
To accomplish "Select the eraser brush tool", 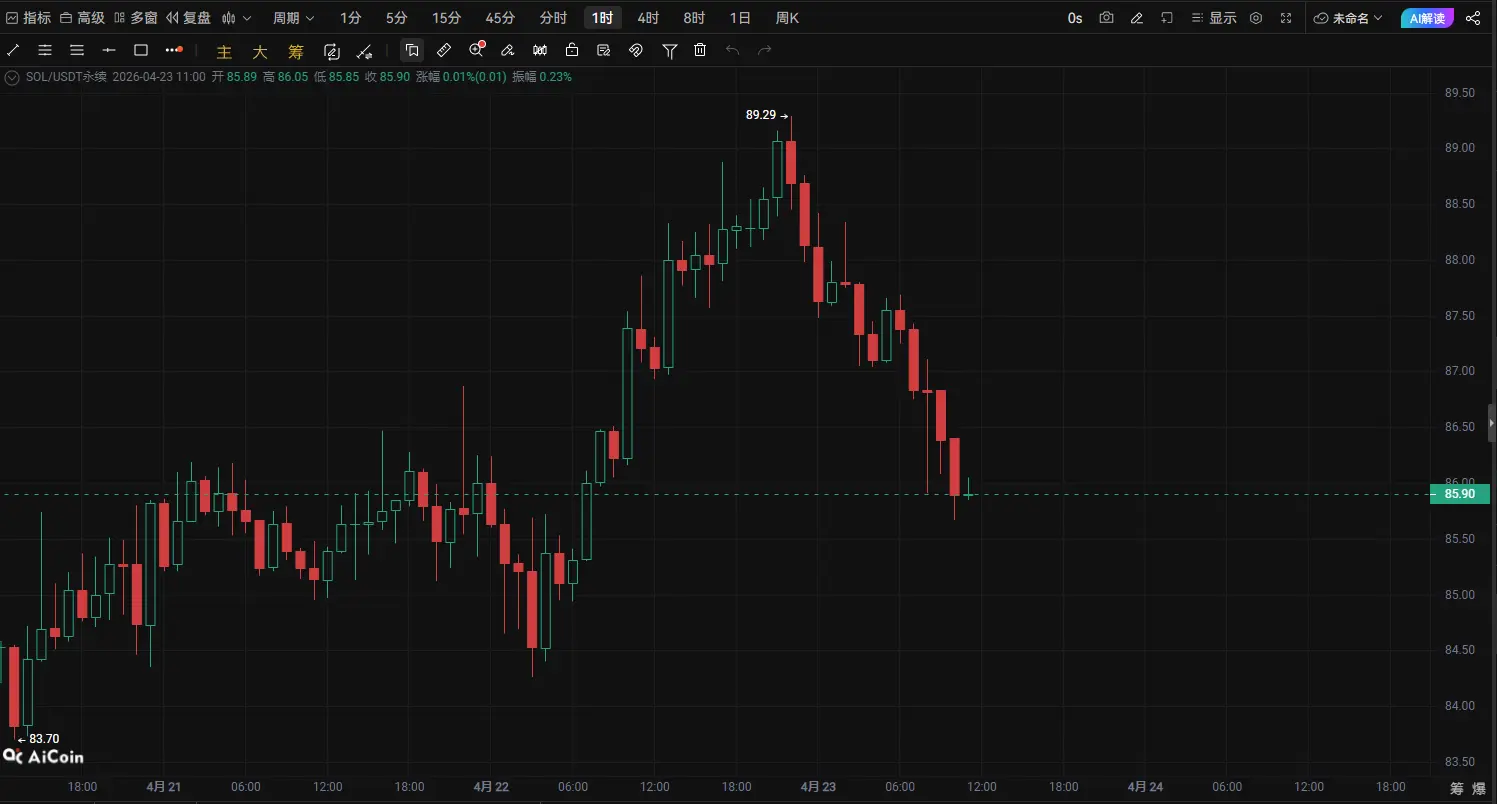I will coord(508,50).
